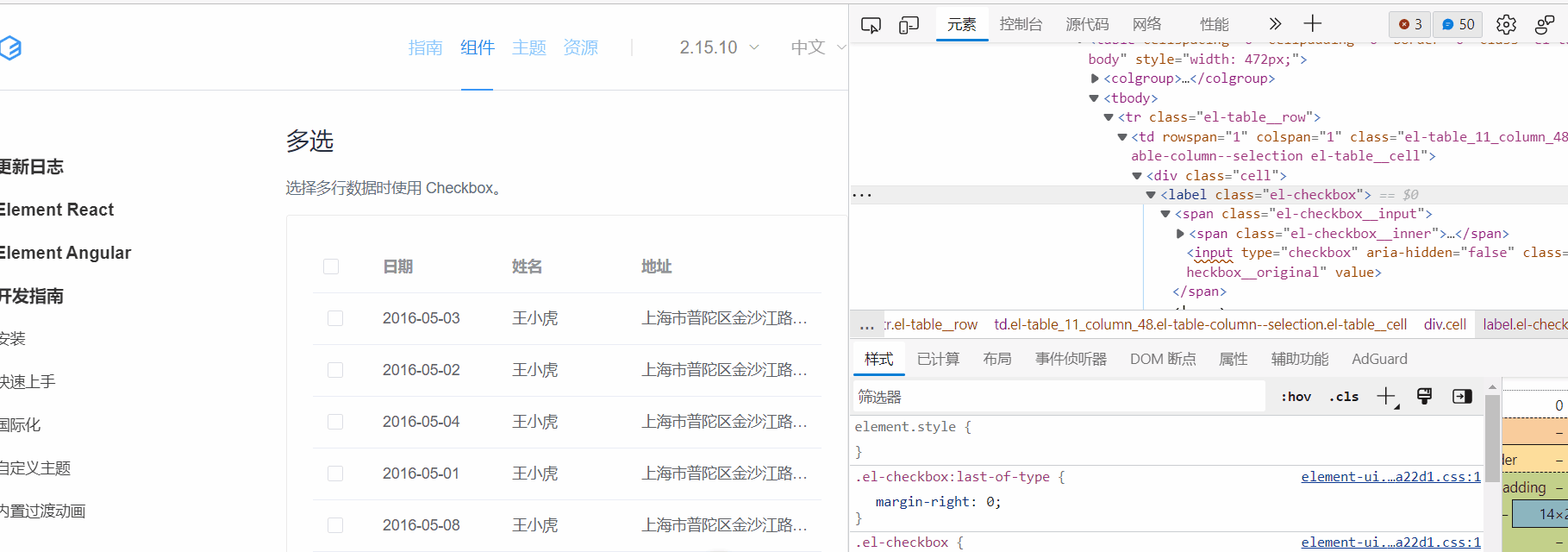Viewport: 1568px width, 552px height.
Task: Click the Element logo icon
Action: tap(10, 48)
